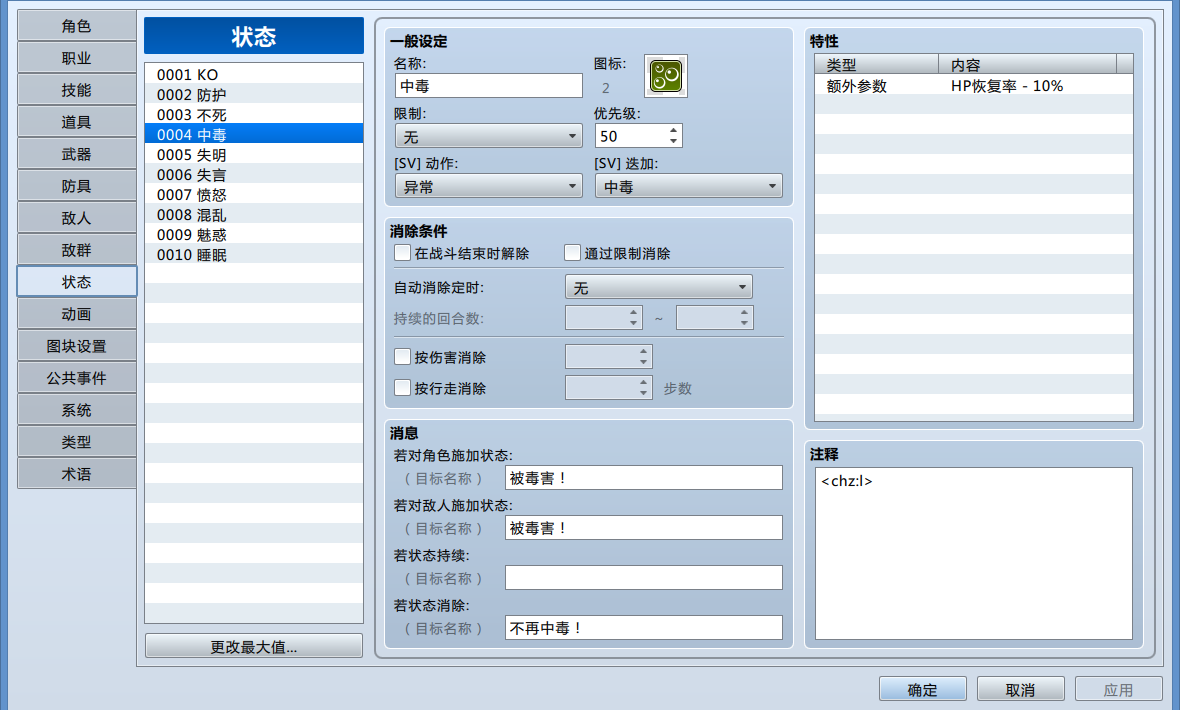Open the 类型 tab
The width and height of the screenshot is (1180, 710).
click(77, 442)
